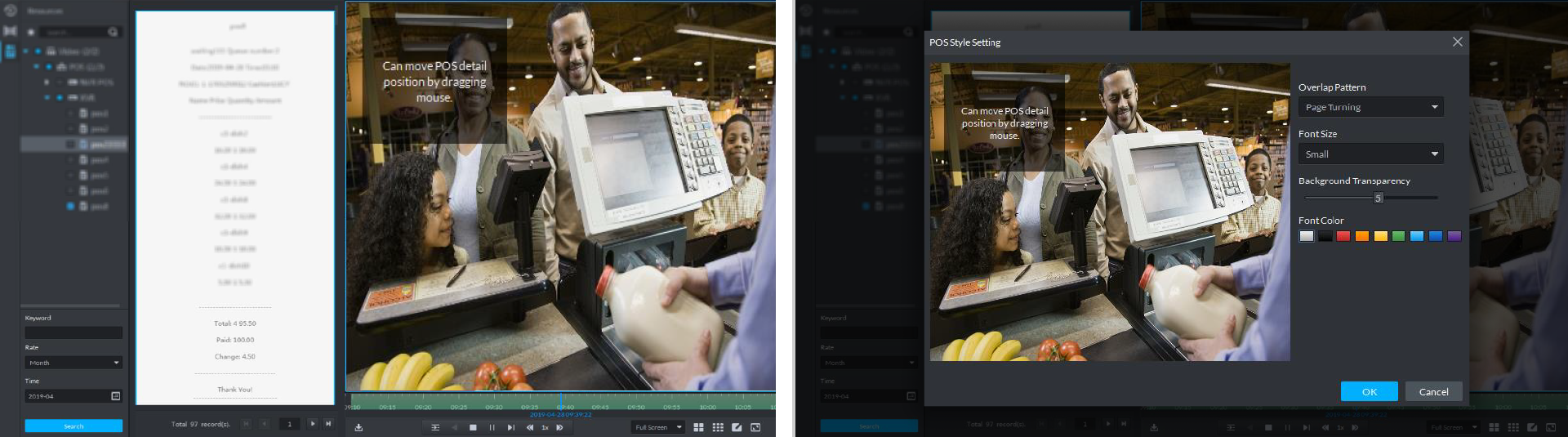Image resolution: width=1568 pixels, height=437 pixels.
Task: Expand the Font Size dropdown
Action: pos(1370,154)
